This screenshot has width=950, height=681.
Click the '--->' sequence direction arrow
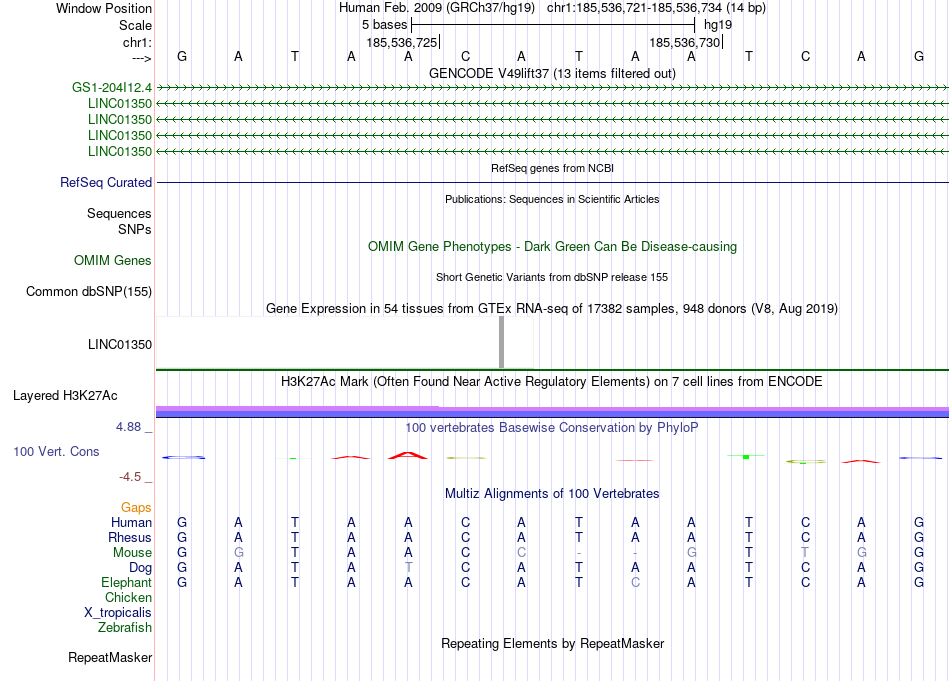point(142,58)
